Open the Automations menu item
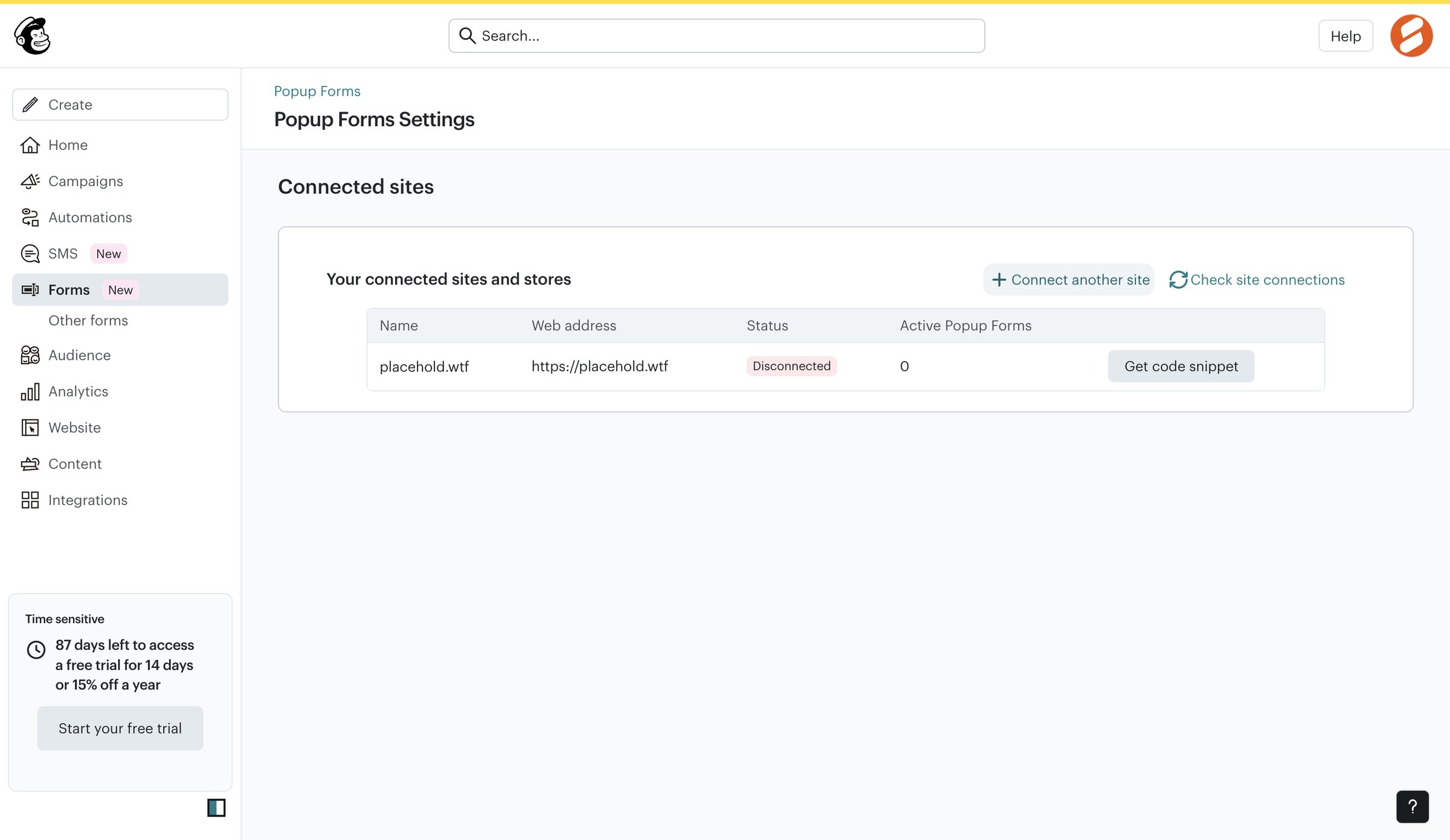The image size is (1450, 840). click(120, 217)
